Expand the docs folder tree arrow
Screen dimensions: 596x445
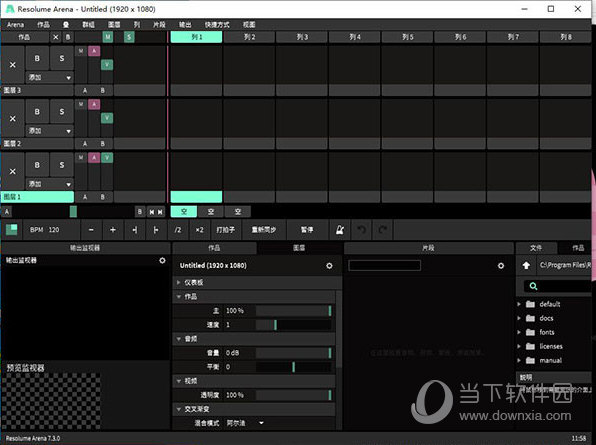(519, 318)
